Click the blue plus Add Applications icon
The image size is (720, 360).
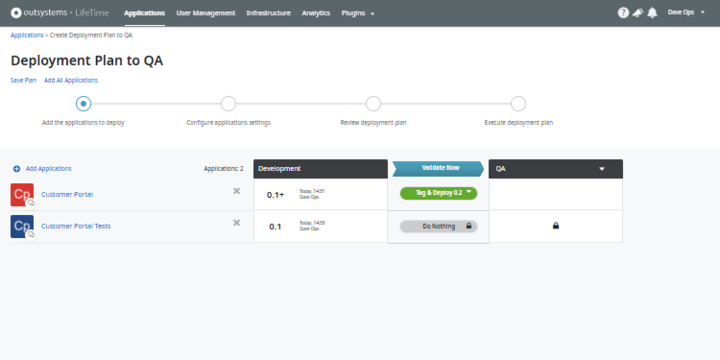click(x=17, y=169)
